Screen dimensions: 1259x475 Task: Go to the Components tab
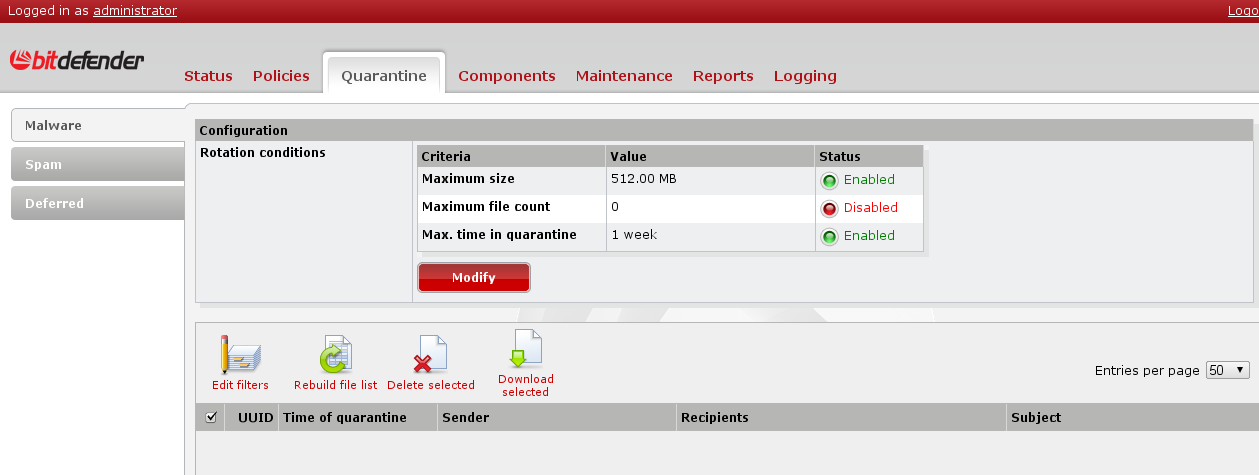(506, 76)
